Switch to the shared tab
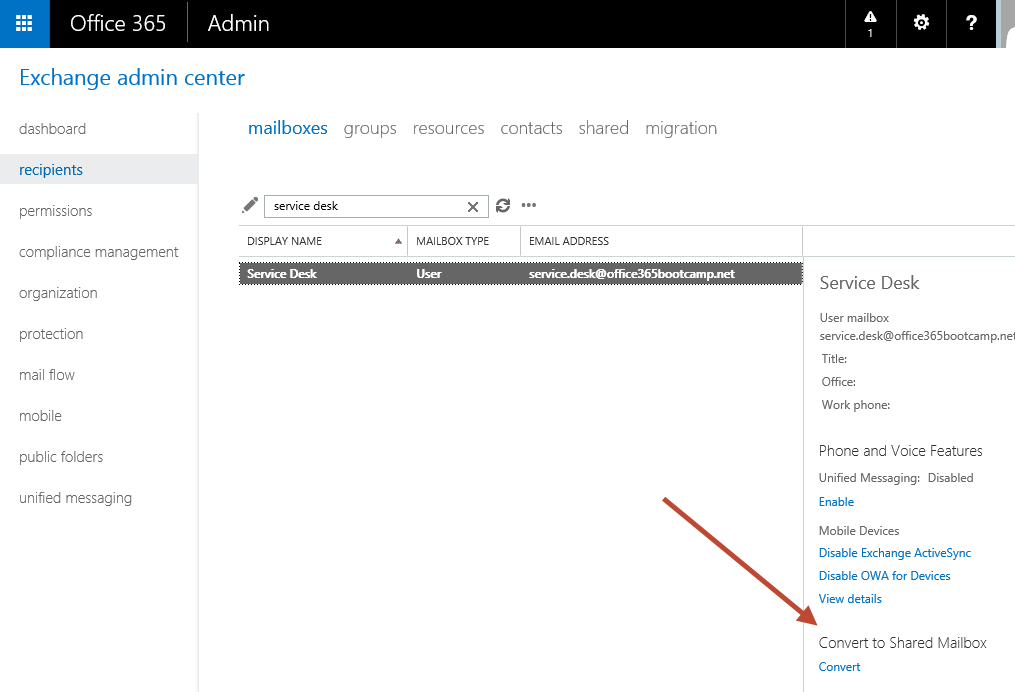Screen dimensions: 1015x692 (x=603, y=128)
